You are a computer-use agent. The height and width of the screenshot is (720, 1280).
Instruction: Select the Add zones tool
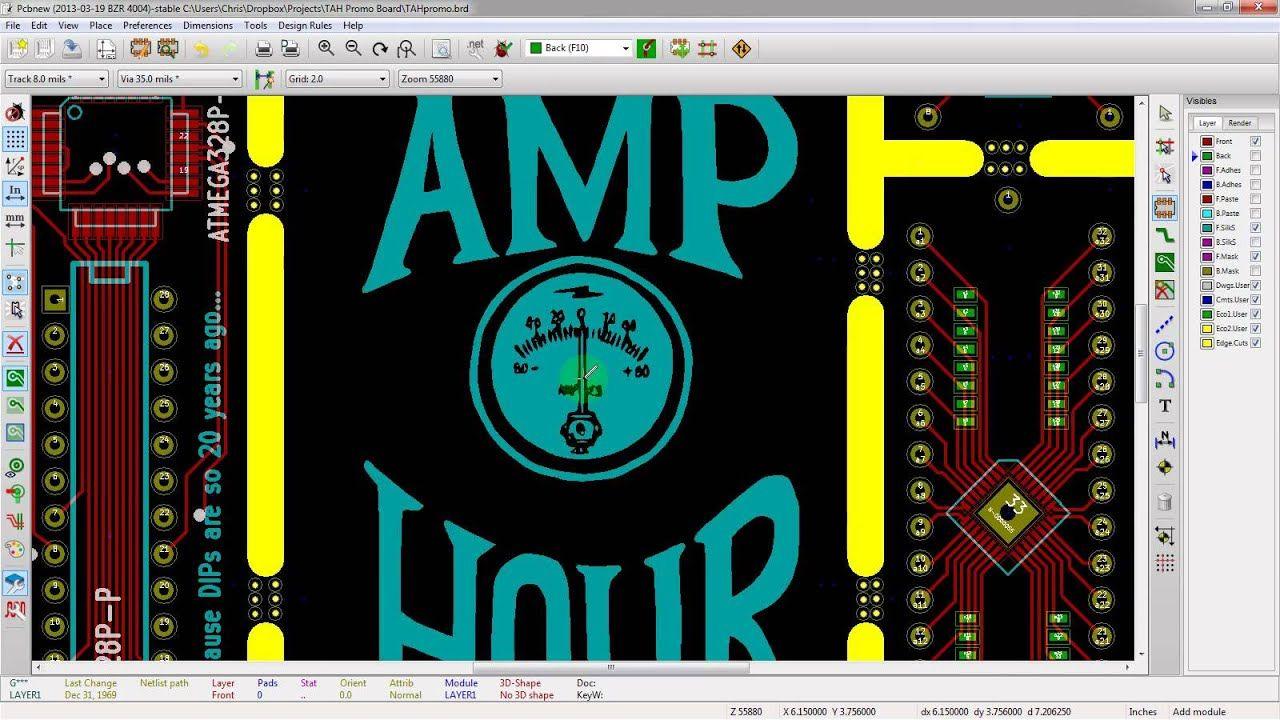1165,262
